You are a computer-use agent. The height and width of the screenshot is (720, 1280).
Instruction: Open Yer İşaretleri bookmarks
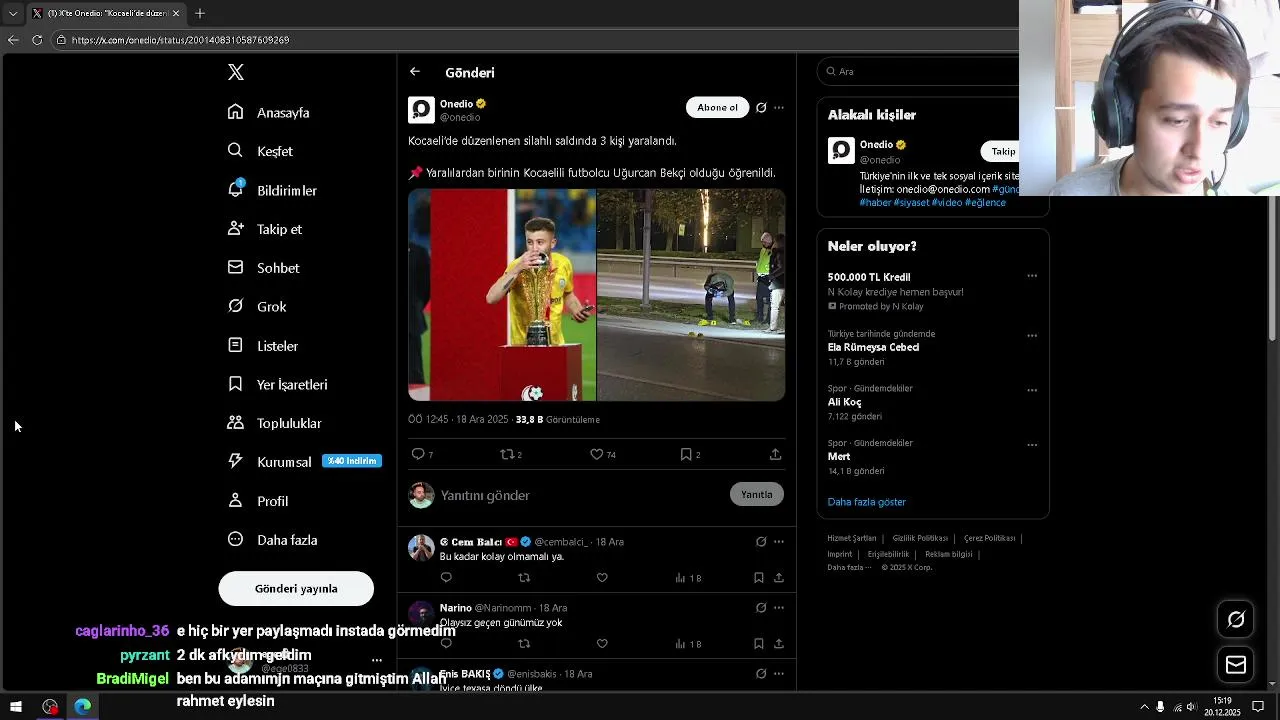tap(277, 384)
